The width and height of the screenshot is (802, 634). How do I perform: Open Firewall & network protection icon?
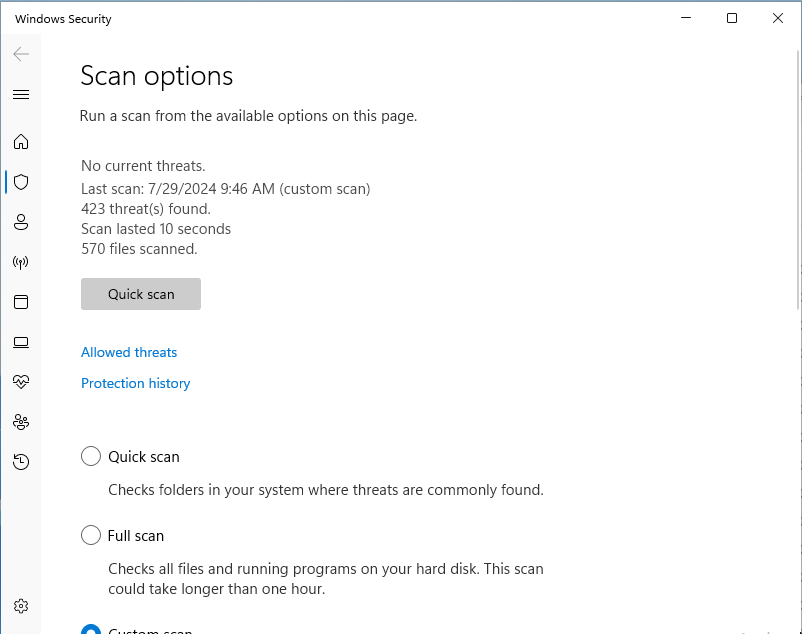(21, 262)
